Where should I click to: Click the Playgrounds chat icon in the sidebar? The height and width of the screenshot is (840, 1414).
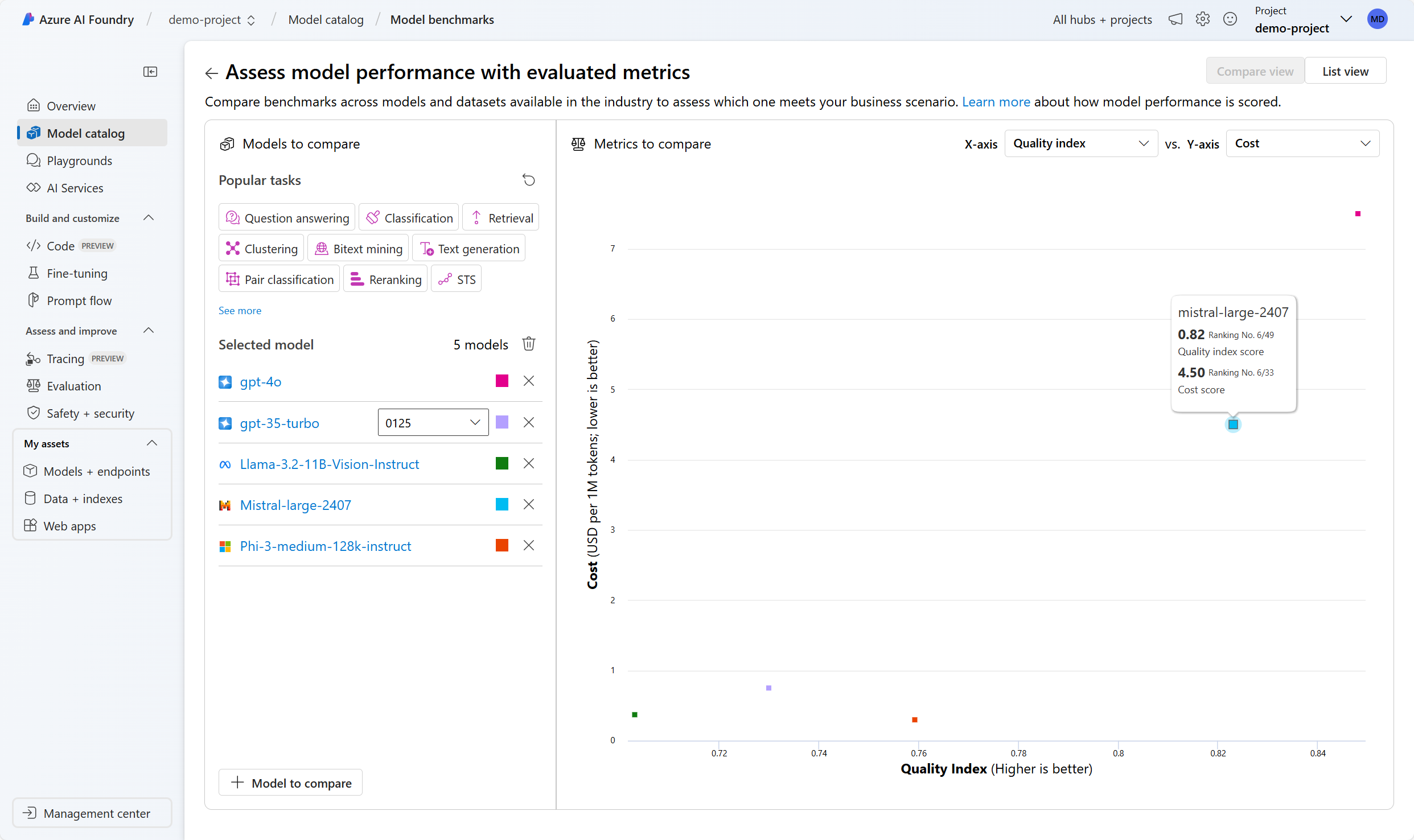click(34, 160)
